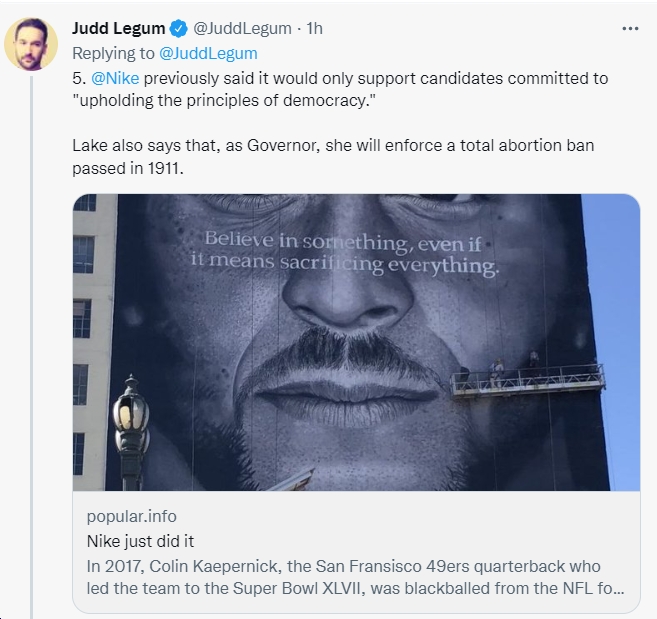
Task: Click the @Nike mention
Action: pyautogui.click(x=115, y=78)
